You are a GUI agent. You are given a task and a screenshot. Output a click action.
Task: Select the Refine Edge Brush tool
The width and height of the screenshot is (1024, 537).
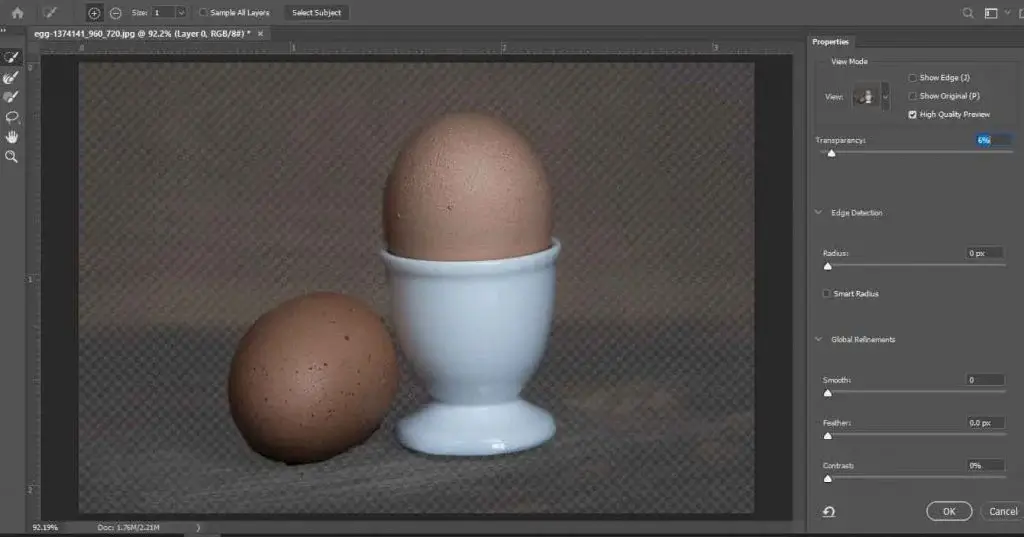coord(12,77)
